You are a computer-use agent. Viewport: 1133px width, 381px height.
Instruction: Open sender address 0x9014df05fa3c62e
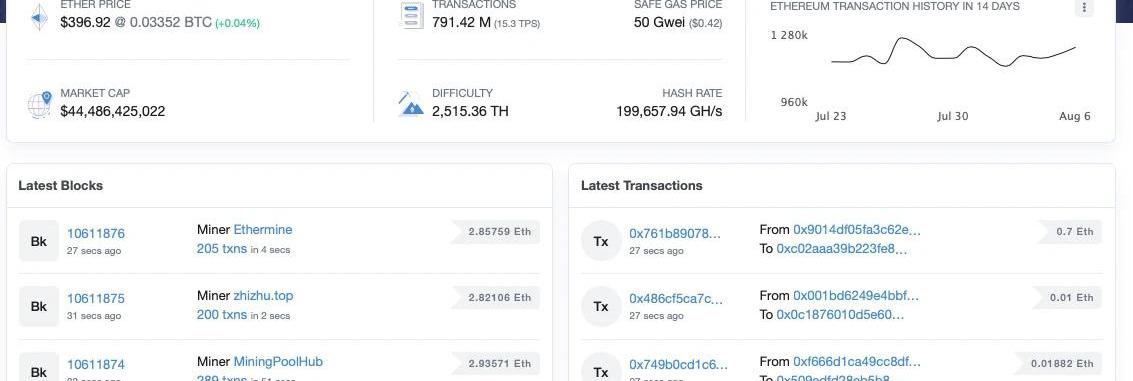[x=857, y=230]
